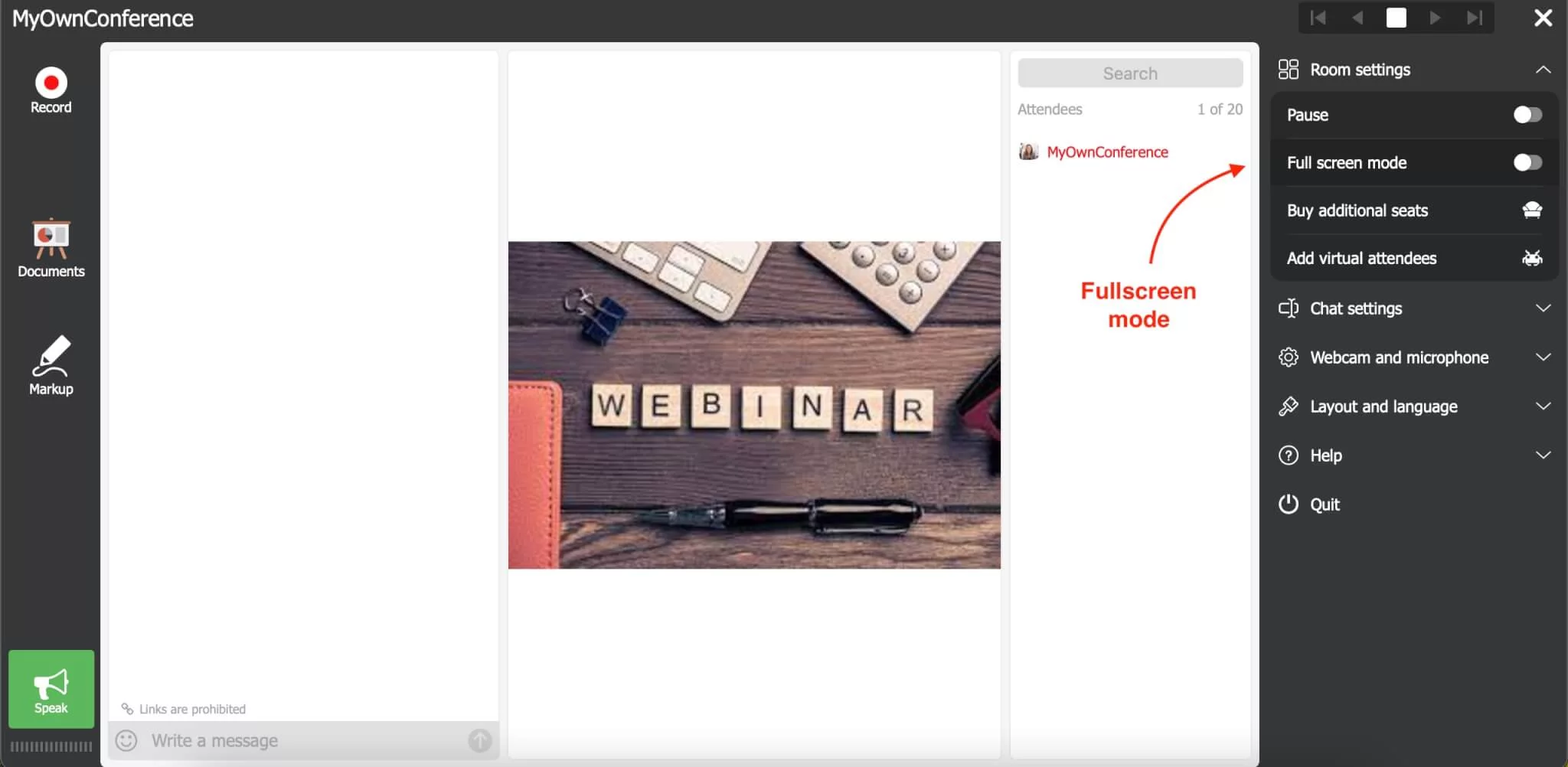The height and width of the screenshot is (767, 1568).
Task: Select the Markup pen tool
Action: point(51,356)
